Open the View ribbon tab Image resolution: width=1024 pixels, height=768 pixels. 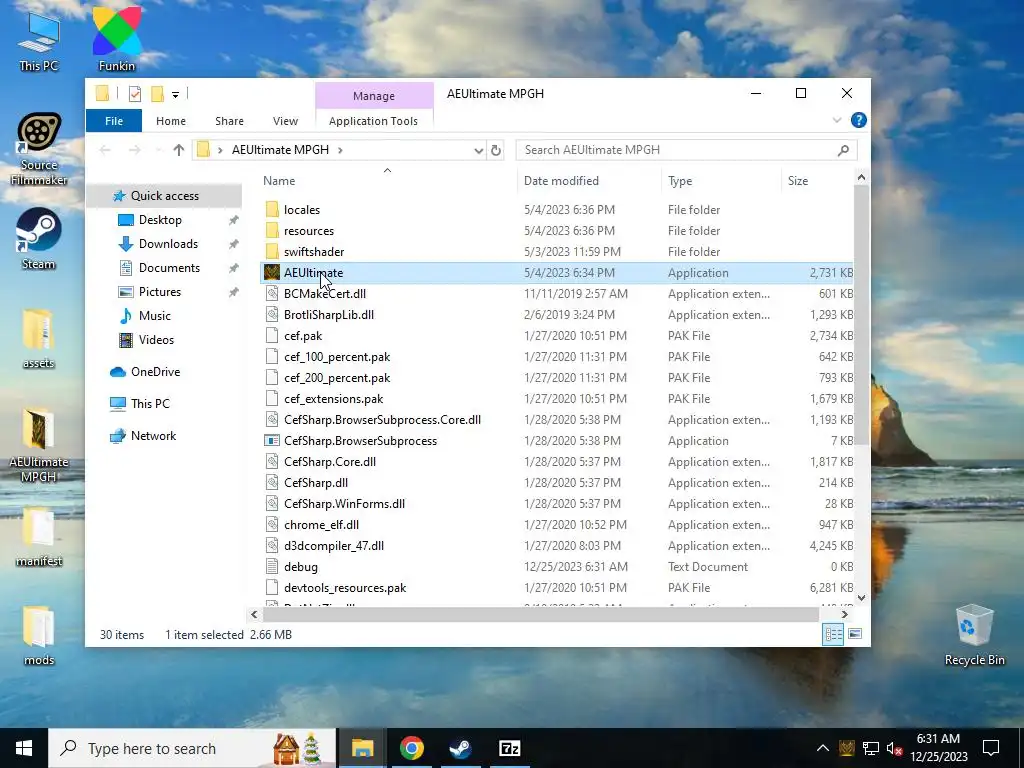(x=285, y=121)
